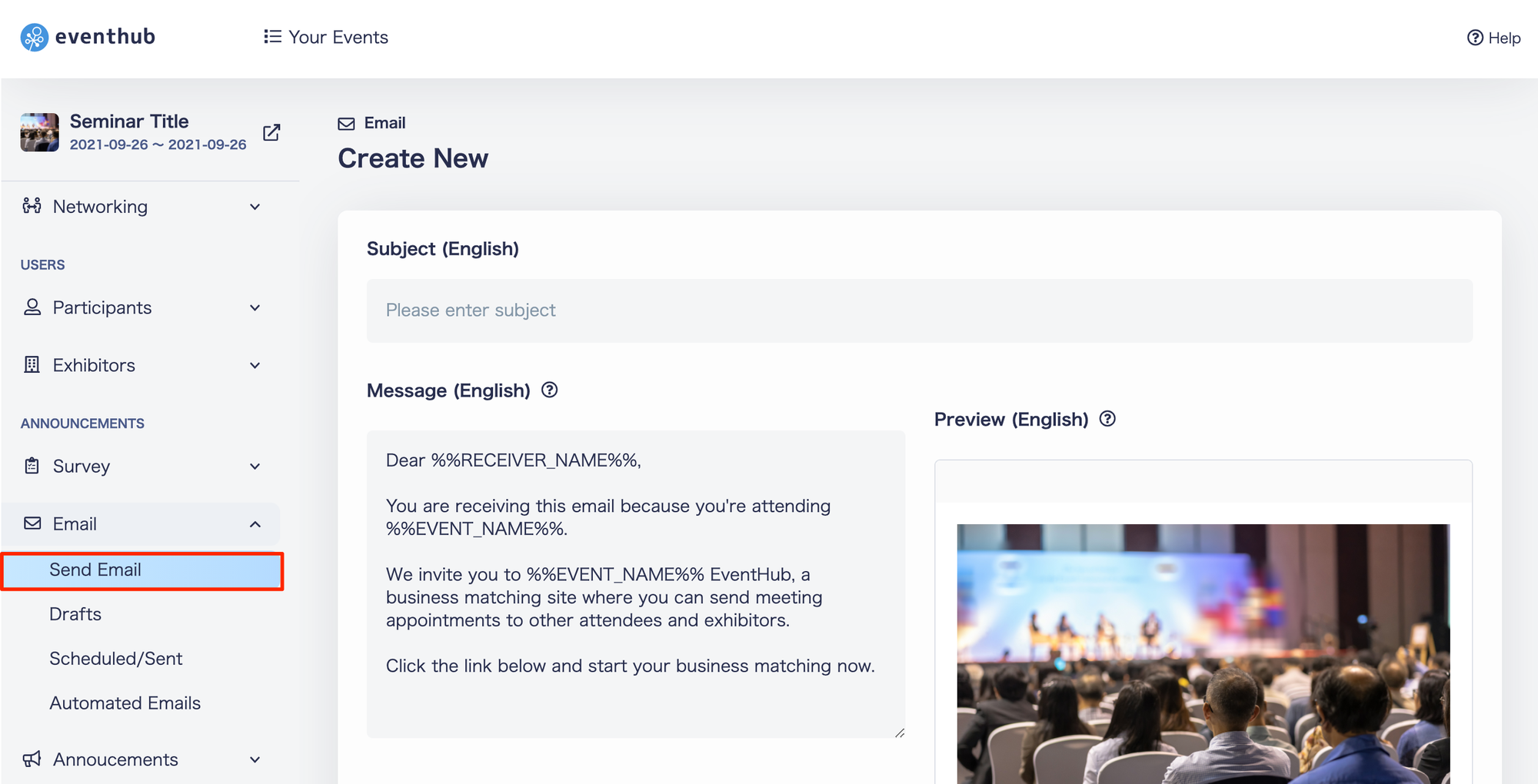Viewport: 1538px width, 784px height.
Task: Open Scheduled/Sent under Email
Action: 115,659
